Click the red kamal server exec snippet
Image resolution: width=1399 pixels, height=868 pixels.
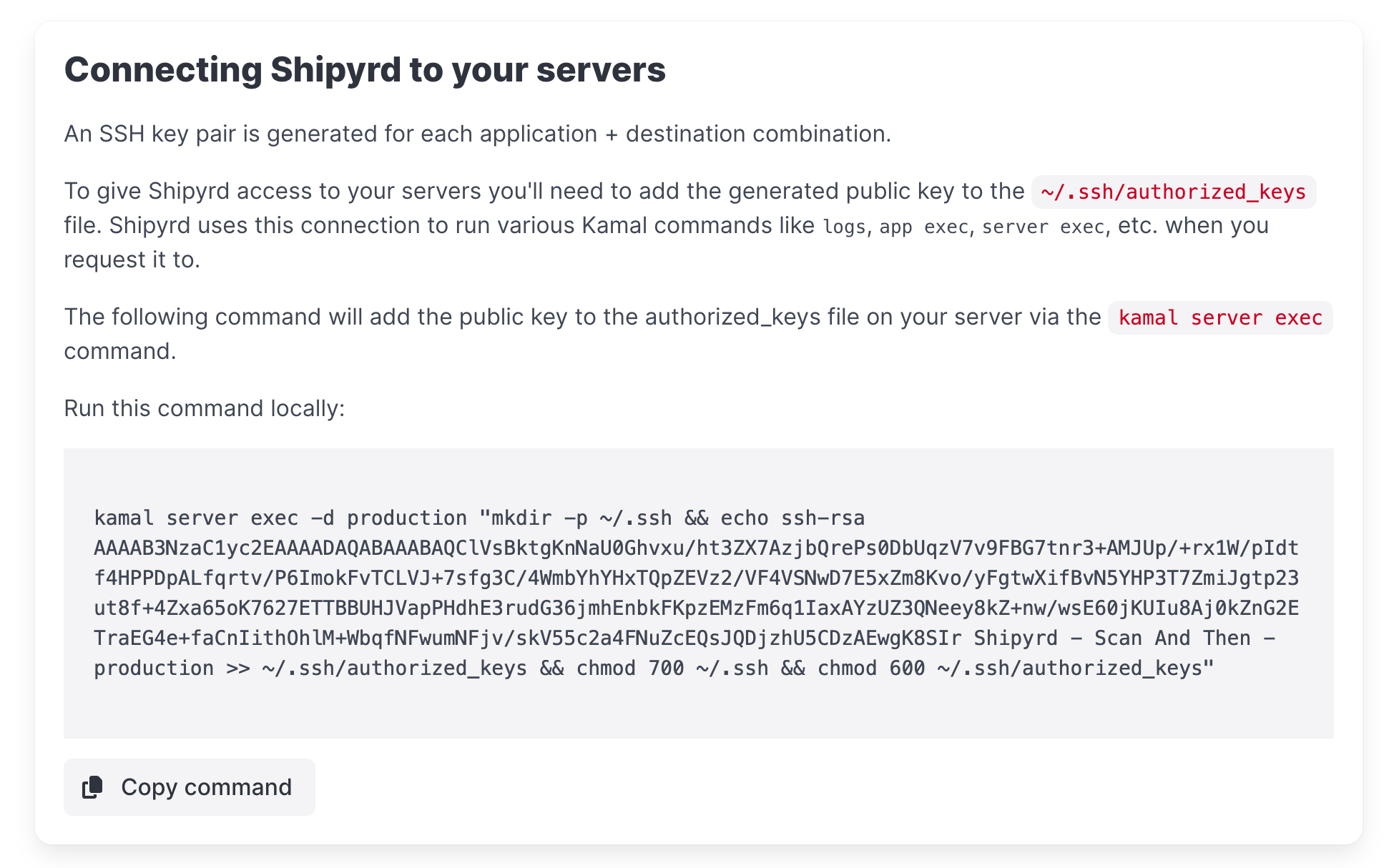click(x=1219, y=317)
